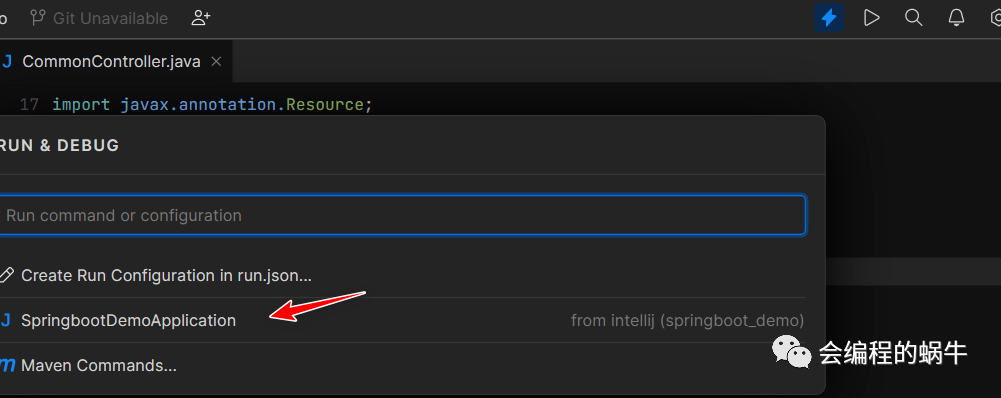Click the Git Unavailable branch indicator

99,18
